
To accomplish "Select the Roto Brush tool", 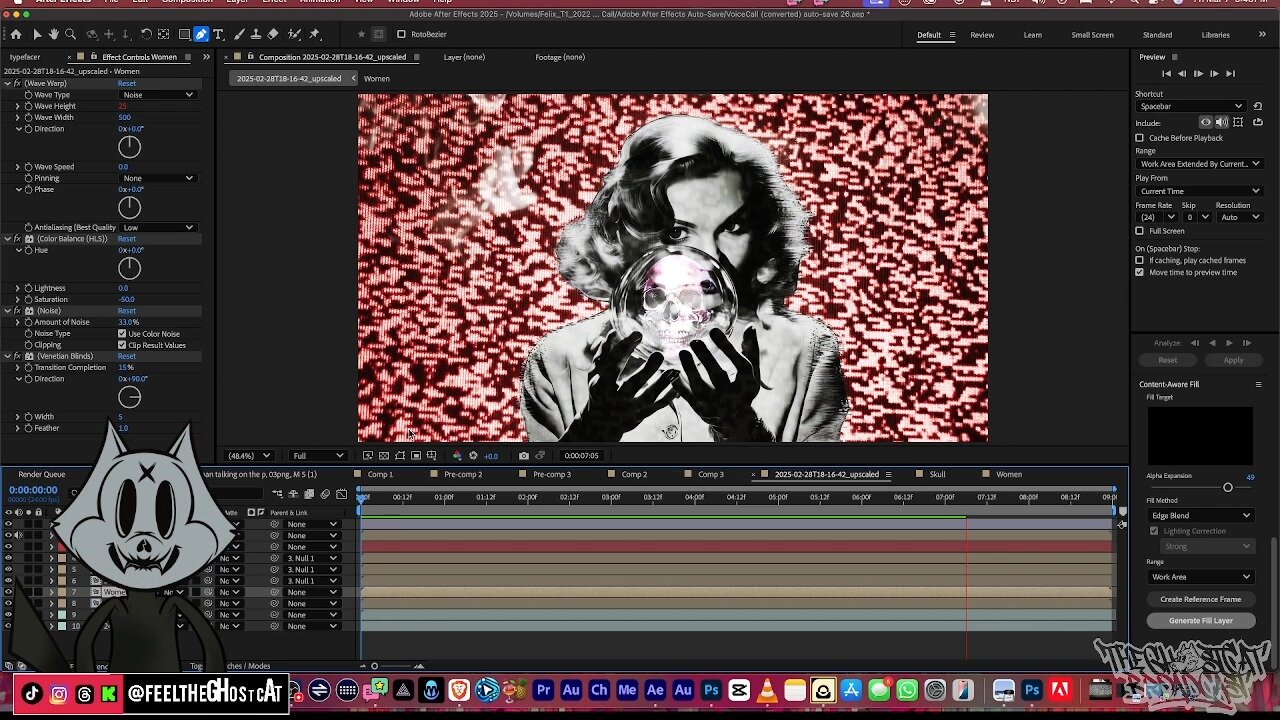I will 295,34.
